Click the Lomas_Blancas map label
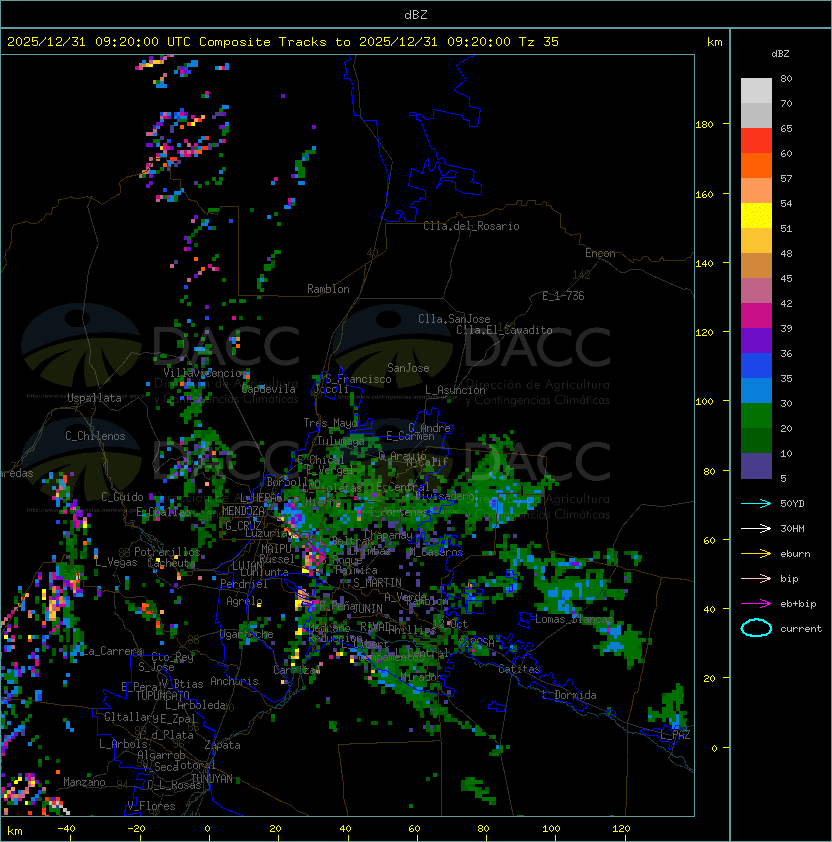This screenshot has width=832, height=842. point(574,619)
